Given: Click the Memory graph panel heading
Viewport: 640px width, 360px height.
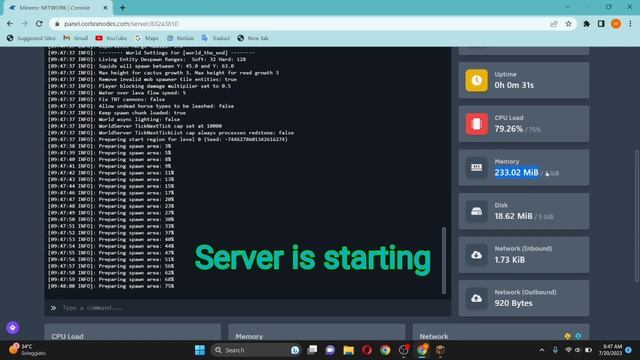Looking at the screenshot, I should pos(249,336).
